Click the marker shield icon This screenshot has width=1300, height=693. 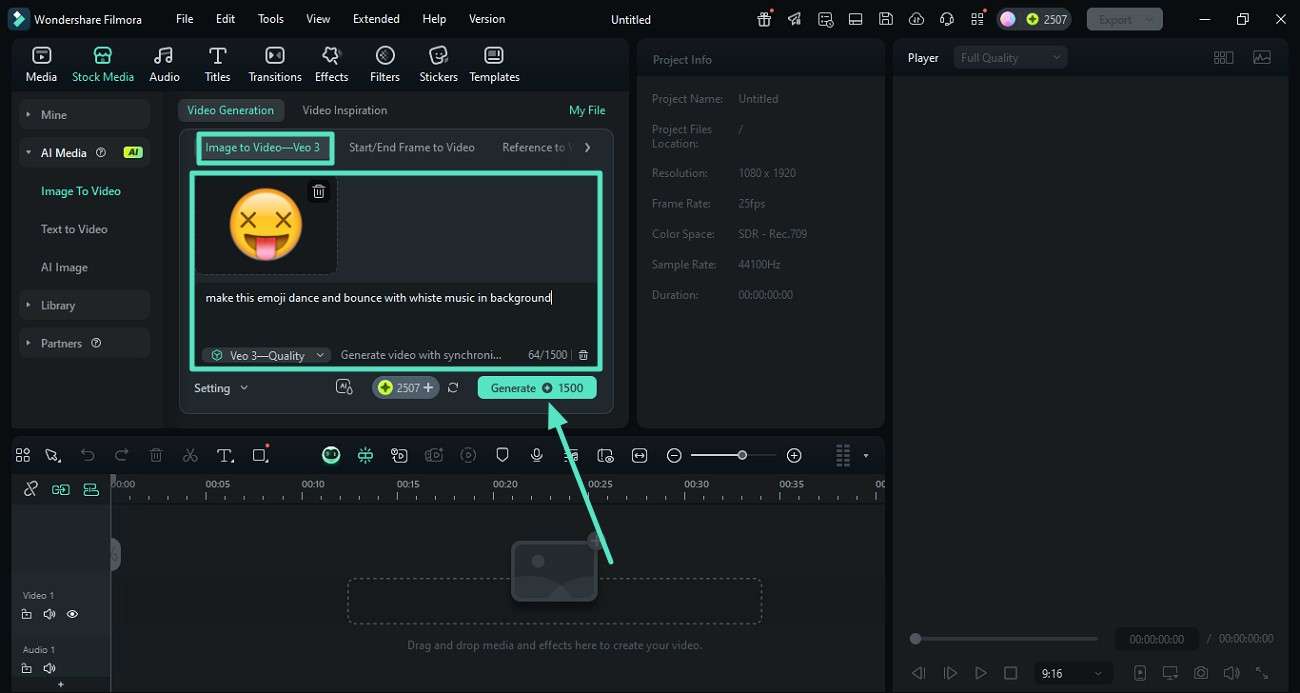point(503,455)
